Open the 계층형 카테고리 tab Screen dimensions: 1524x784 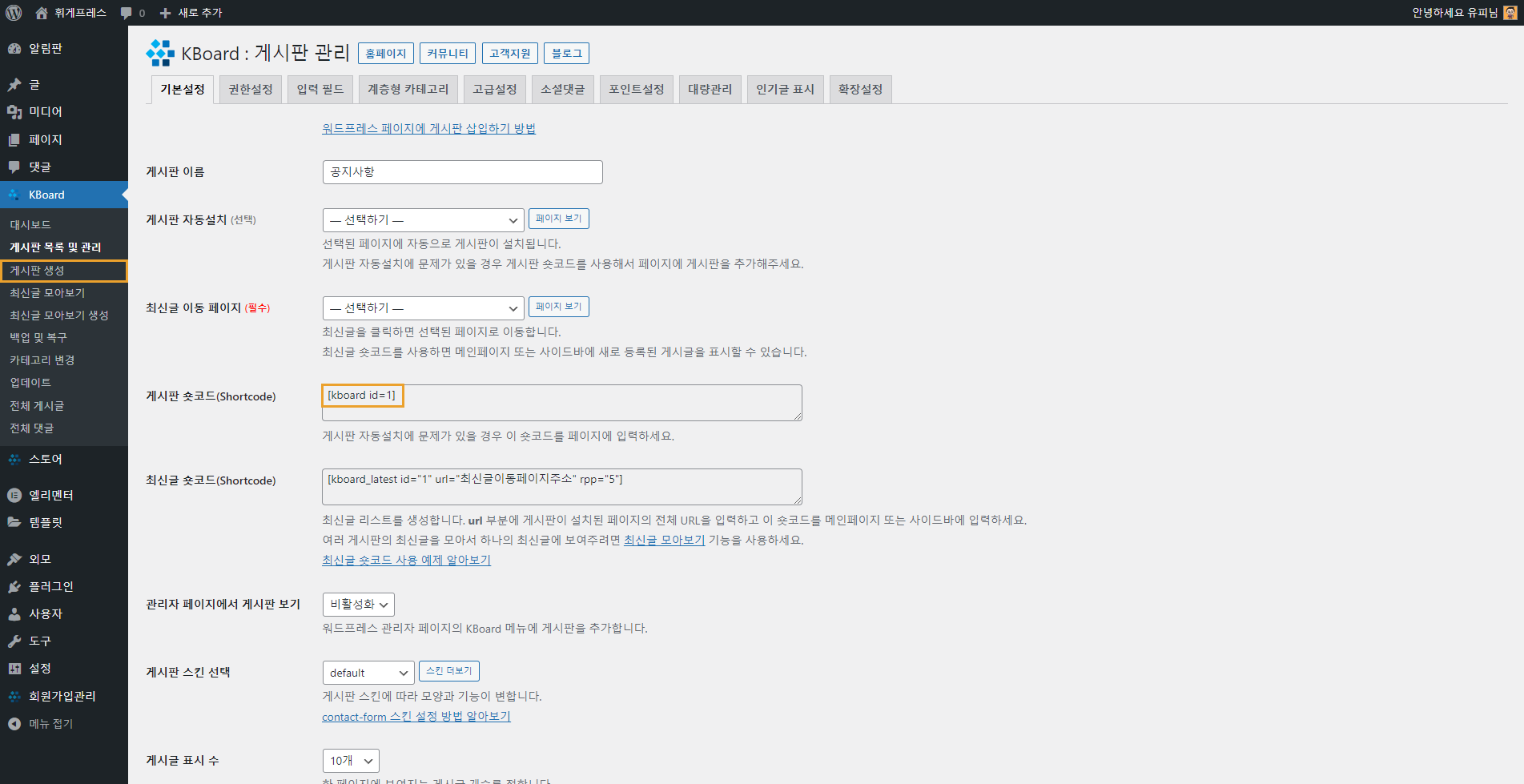408,89
